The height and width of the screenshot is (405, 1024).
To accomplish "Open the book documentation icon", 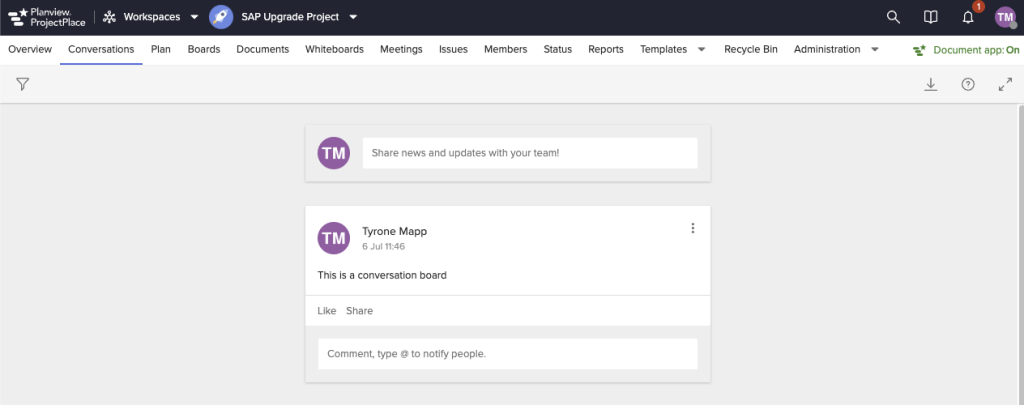I will coord(930,17).
